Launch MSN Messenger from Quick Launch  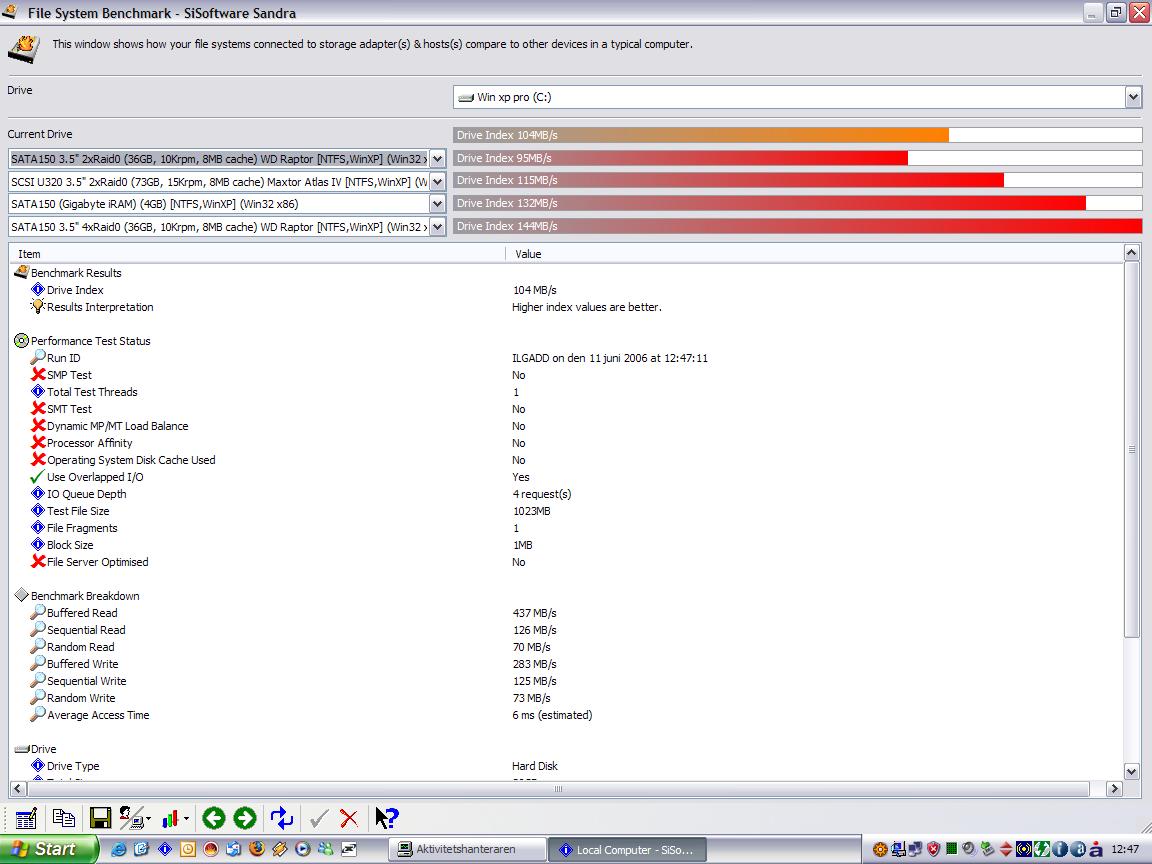tap(325, 849)
